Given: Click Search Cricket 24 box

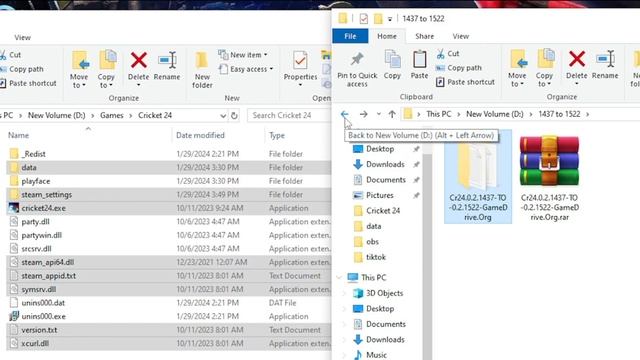Looking at the screenshot, I should pyautogui.click(x=289, y=116).
